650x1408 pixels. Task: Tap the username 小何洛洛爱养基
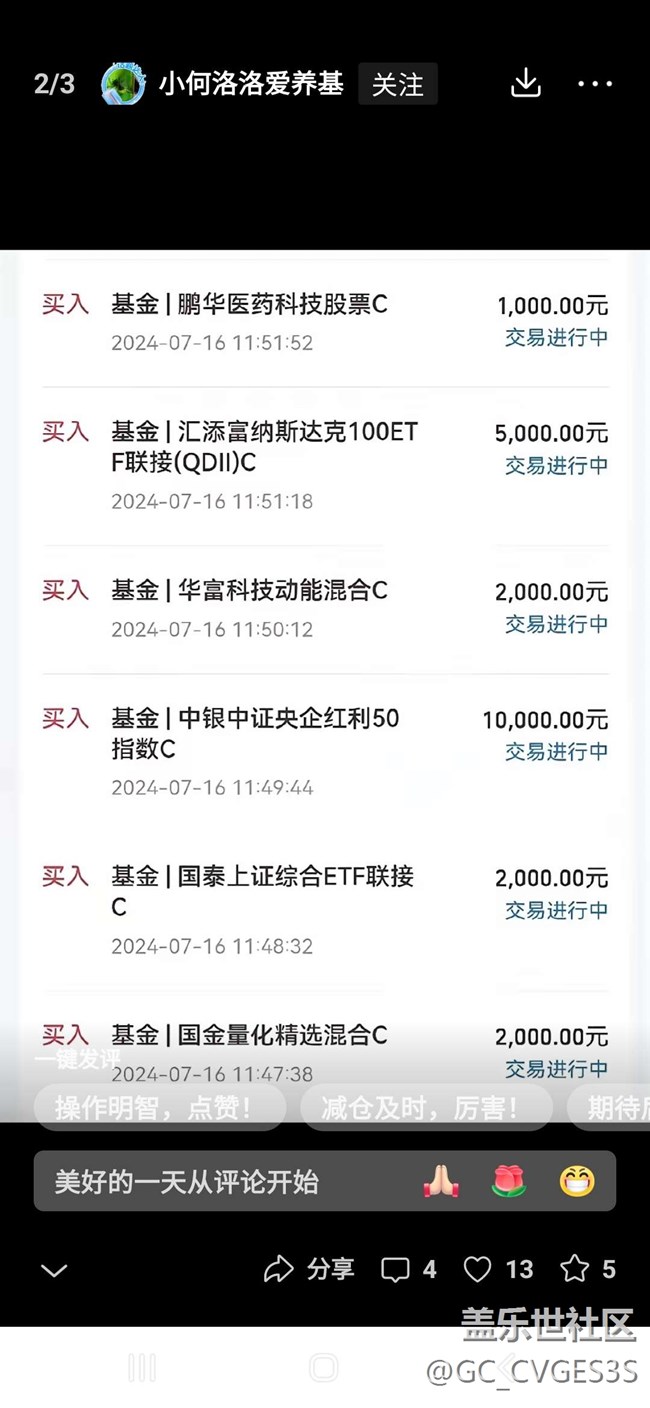pyautogui.click(x=251, y=84)
